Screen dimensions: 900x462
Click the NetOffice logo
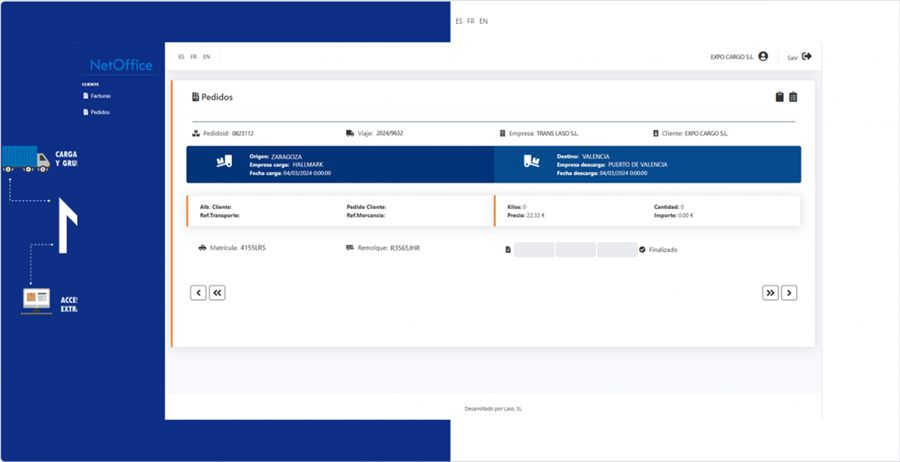tap(121, 65)
